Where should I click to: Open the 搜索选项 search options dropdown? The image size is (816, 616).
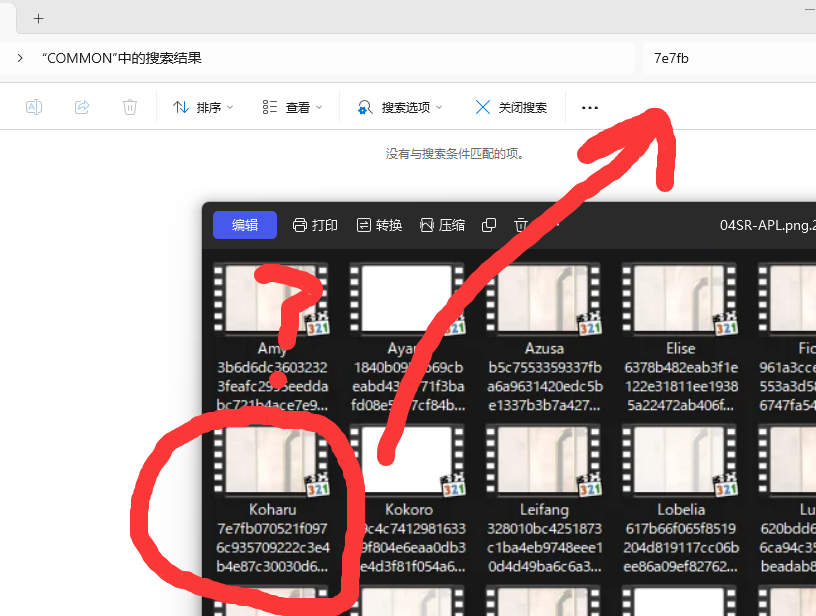[x=400, y=107]
